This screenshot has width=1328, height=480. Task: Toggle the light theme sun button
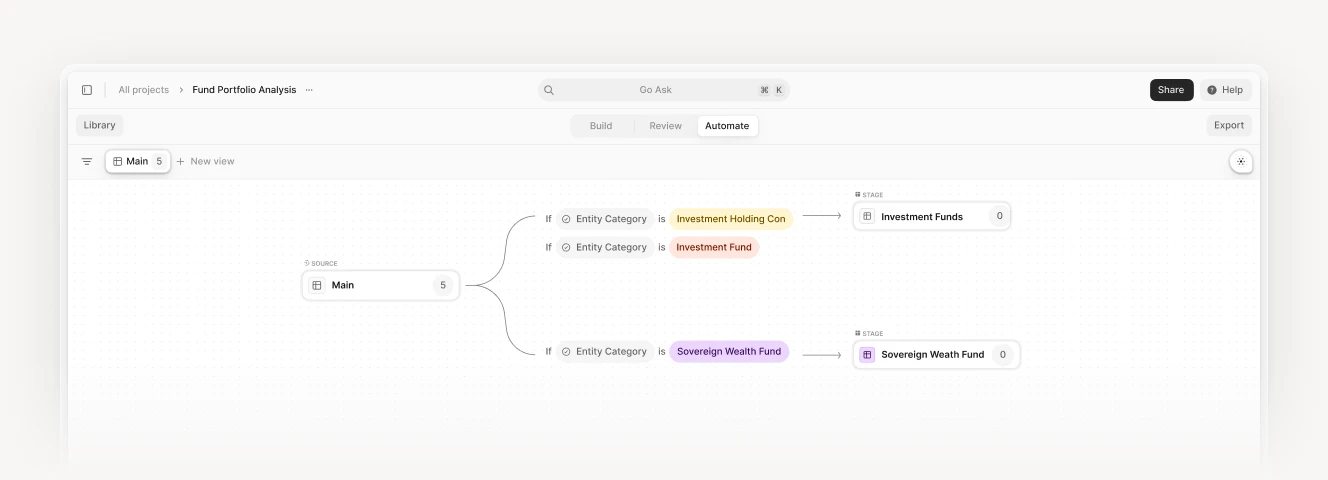[x=1241, y=161]
